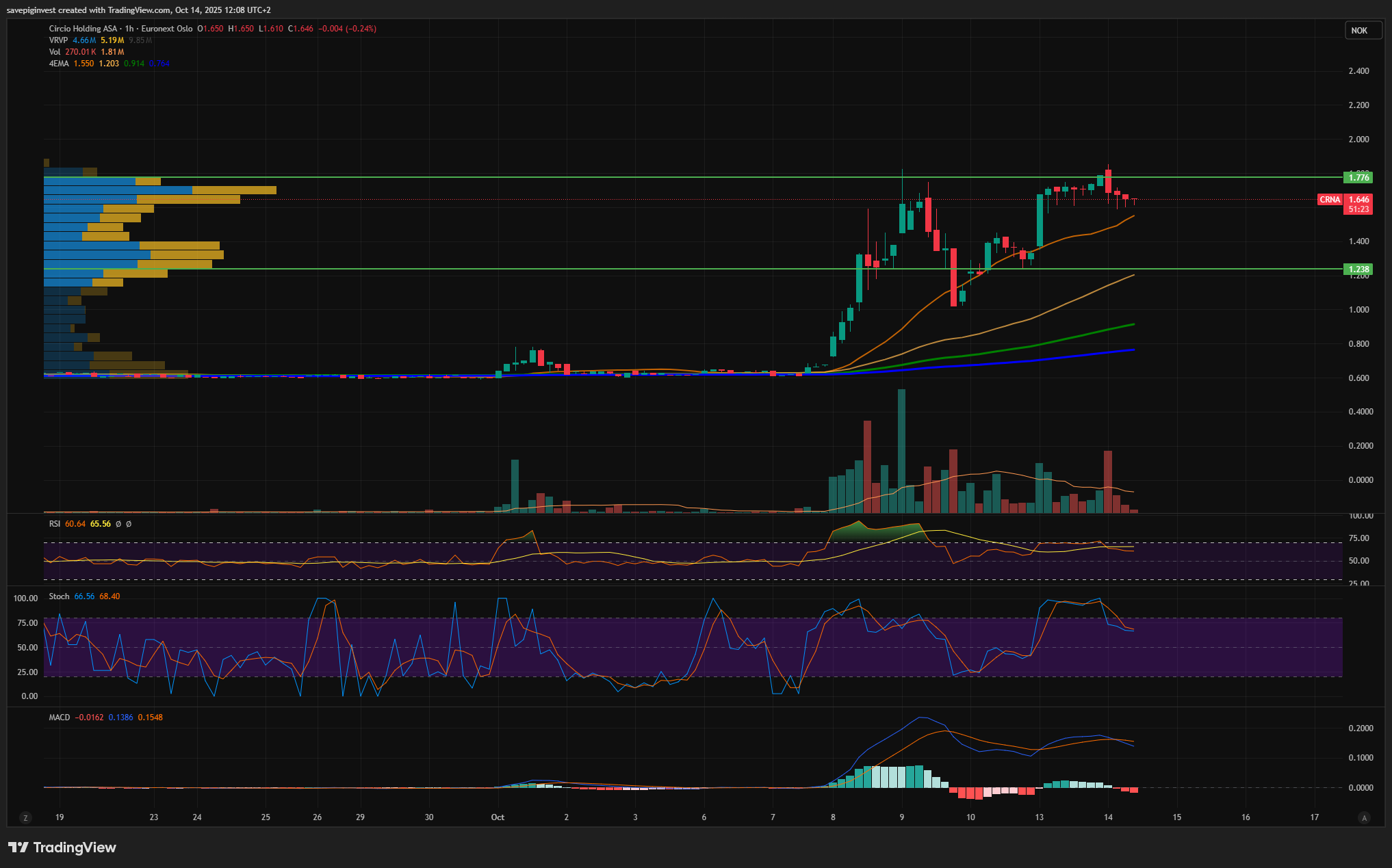Screen dimensions: 1392x868
Task: Click the red CRNA symbol tag on price axis
Action: pos(1330,200)
